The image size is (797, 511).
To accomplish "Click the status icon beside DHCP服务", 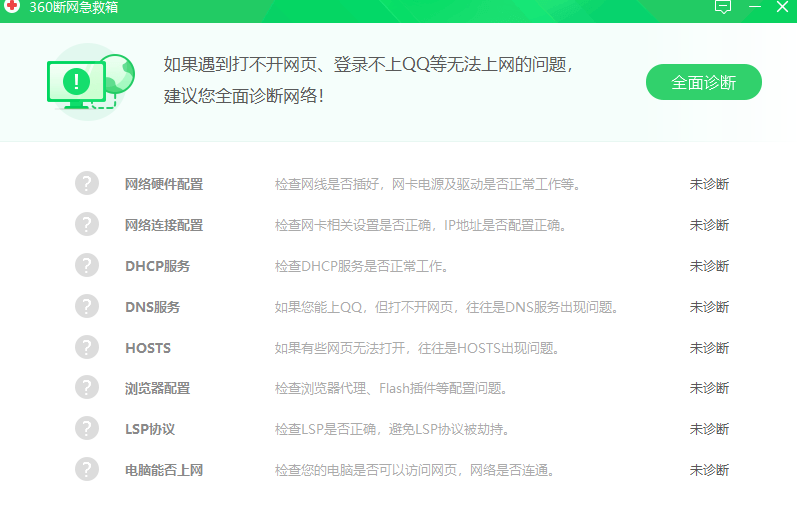I will click(x=87, y=265).
